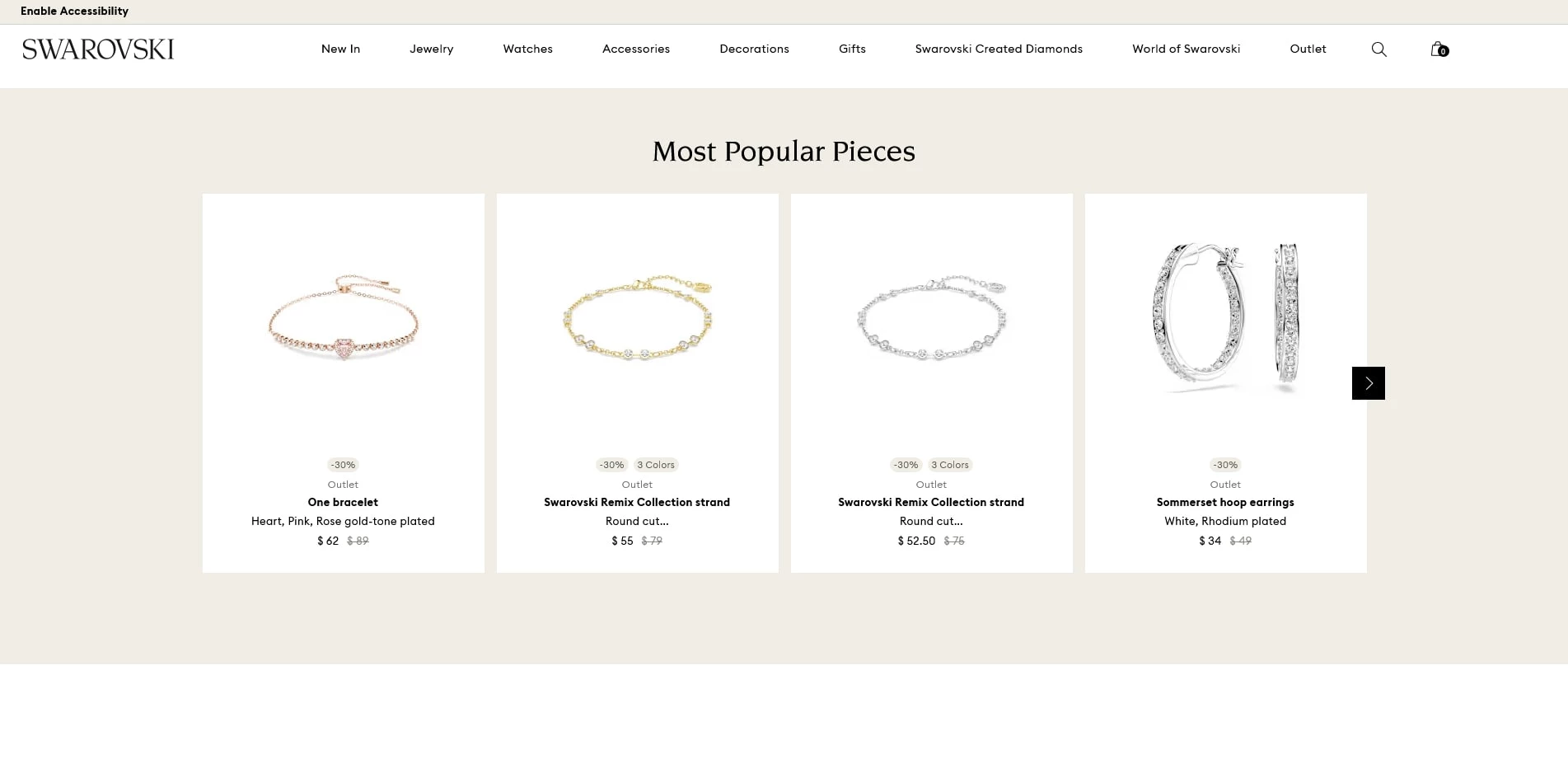Enable Accessibility mode
The height and width of the screenshot is (764, 1568).
pos(74,11)
